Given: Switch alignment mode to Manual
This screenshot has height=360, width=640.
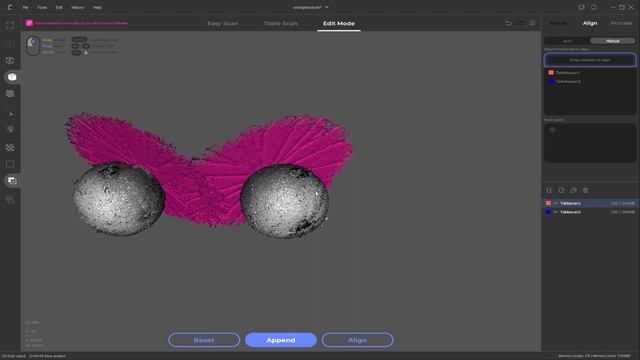Looking at the screenshot, I should (613, 41).
